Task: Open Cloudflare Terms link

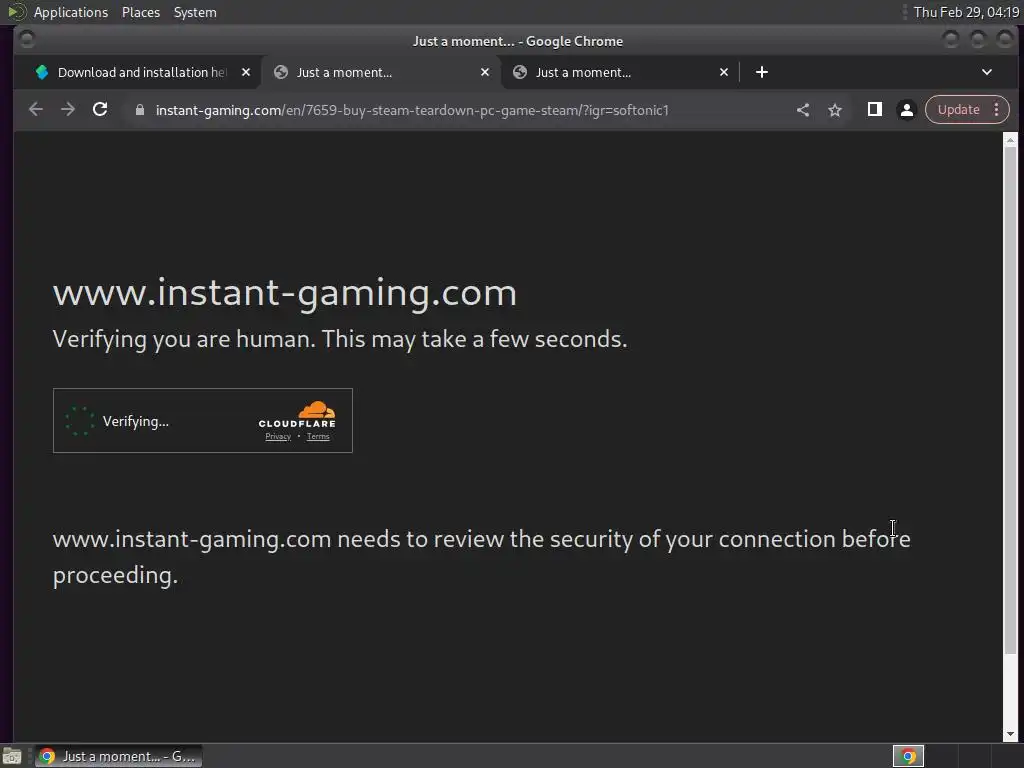Action: 318,437
